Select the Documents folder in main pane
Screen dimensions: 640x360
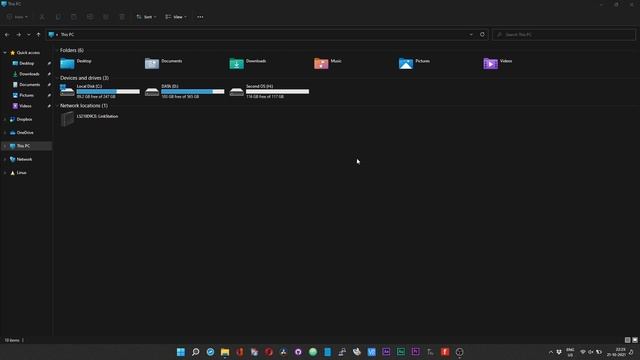coord(152,64)
